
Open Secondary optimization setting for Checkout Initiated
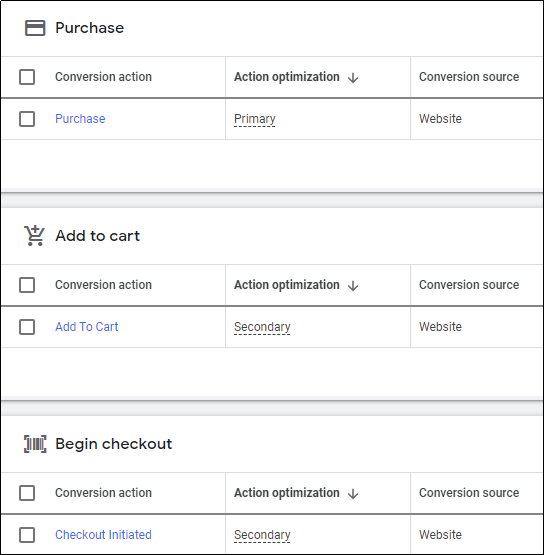(262, 535)
